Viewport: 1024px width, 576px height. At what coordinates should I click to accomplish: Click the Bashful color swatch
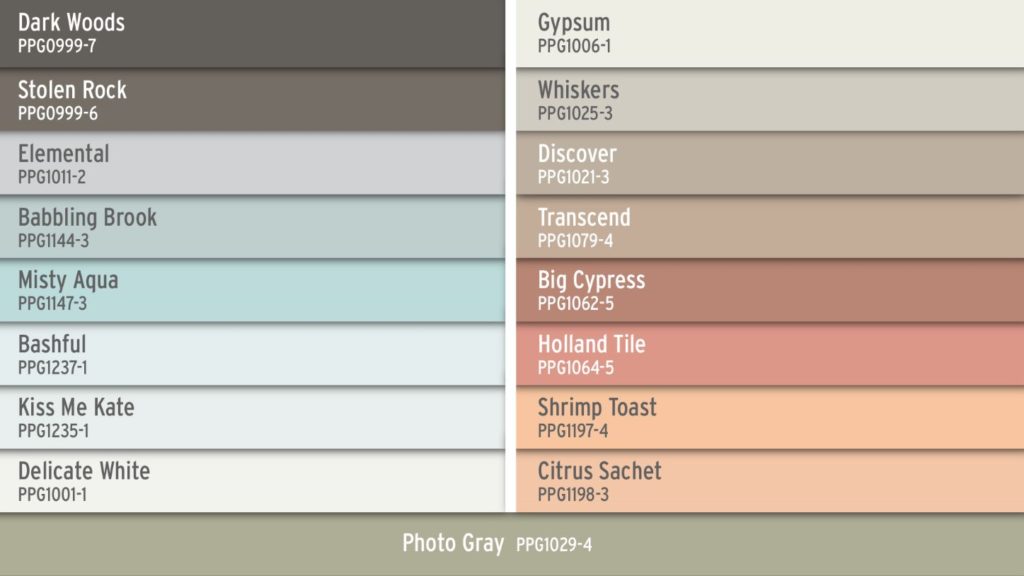252,354
